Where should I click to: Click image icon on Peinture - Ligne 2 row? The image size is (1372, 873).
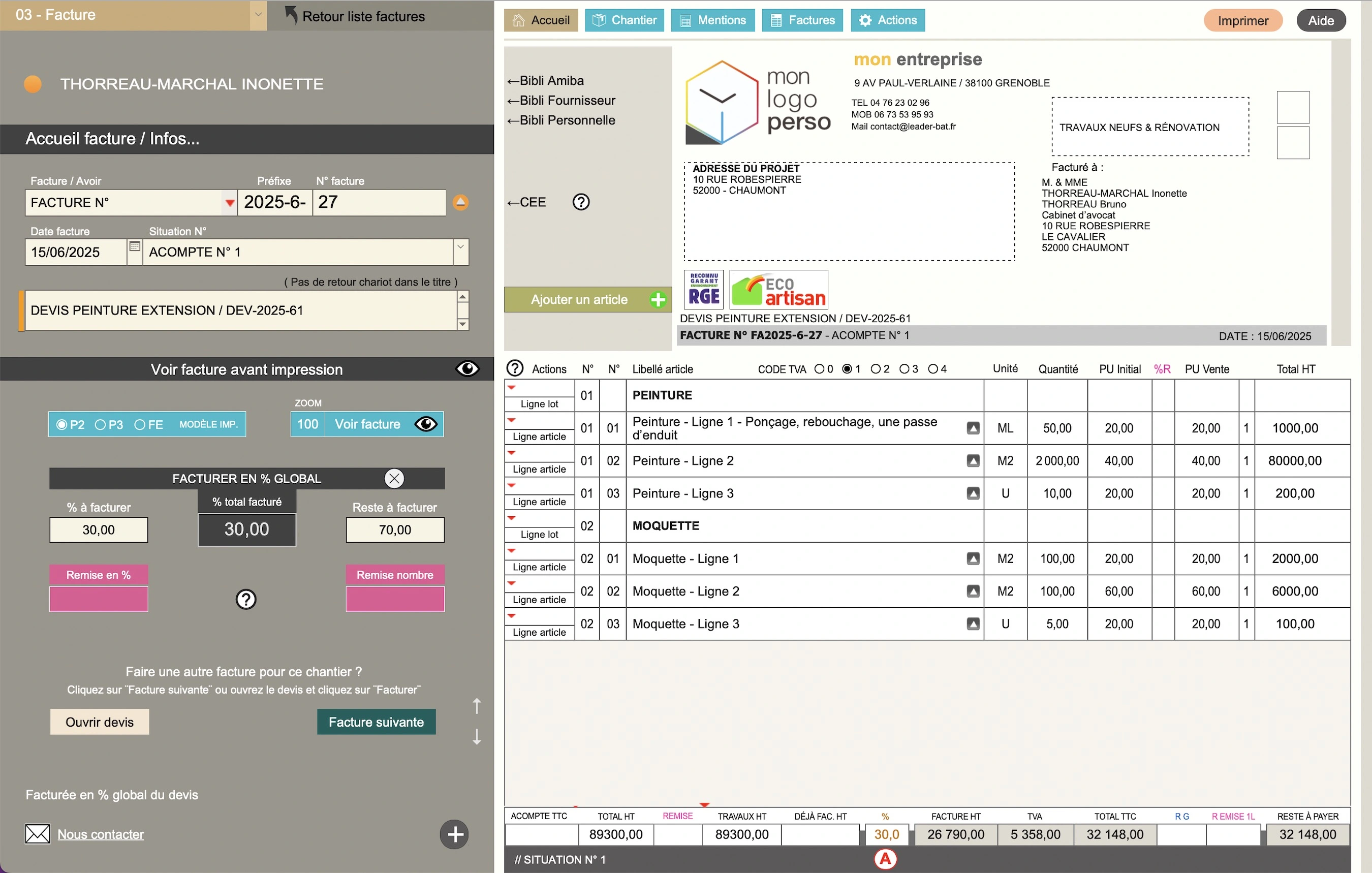click(x=973, y=460)
